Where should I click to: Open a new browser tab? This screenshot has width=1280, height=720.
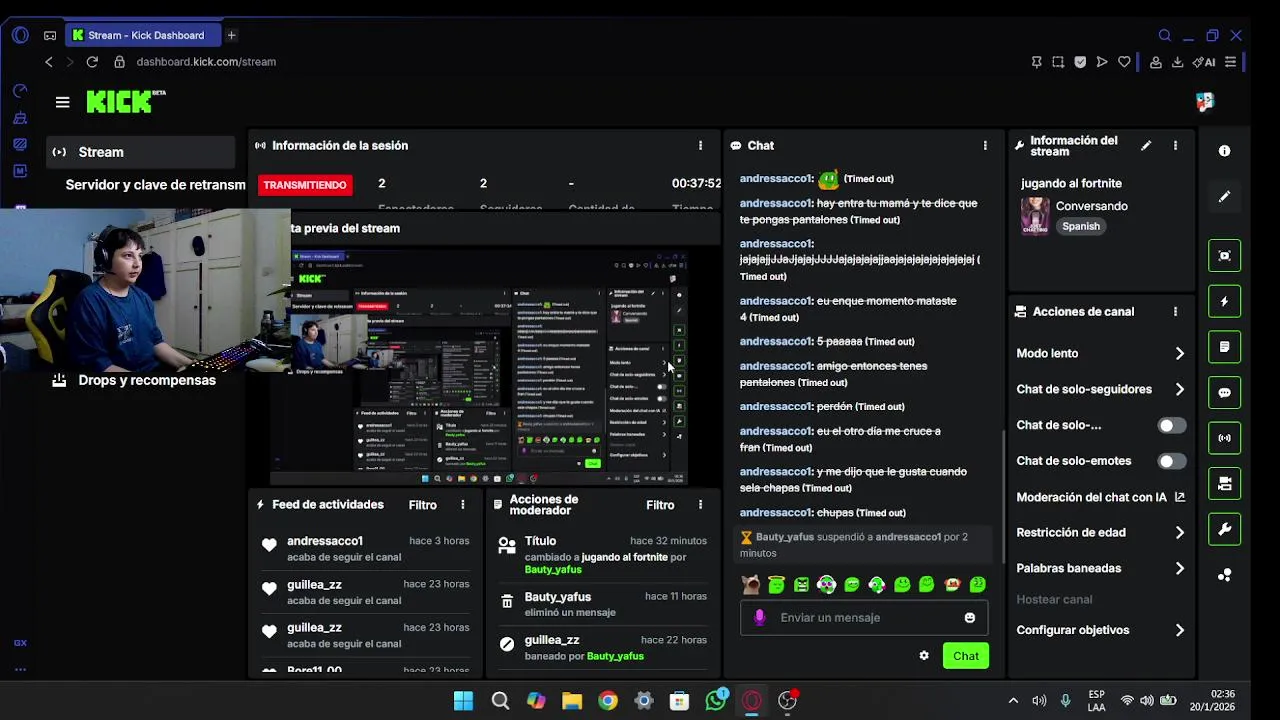tap(231, 35)
